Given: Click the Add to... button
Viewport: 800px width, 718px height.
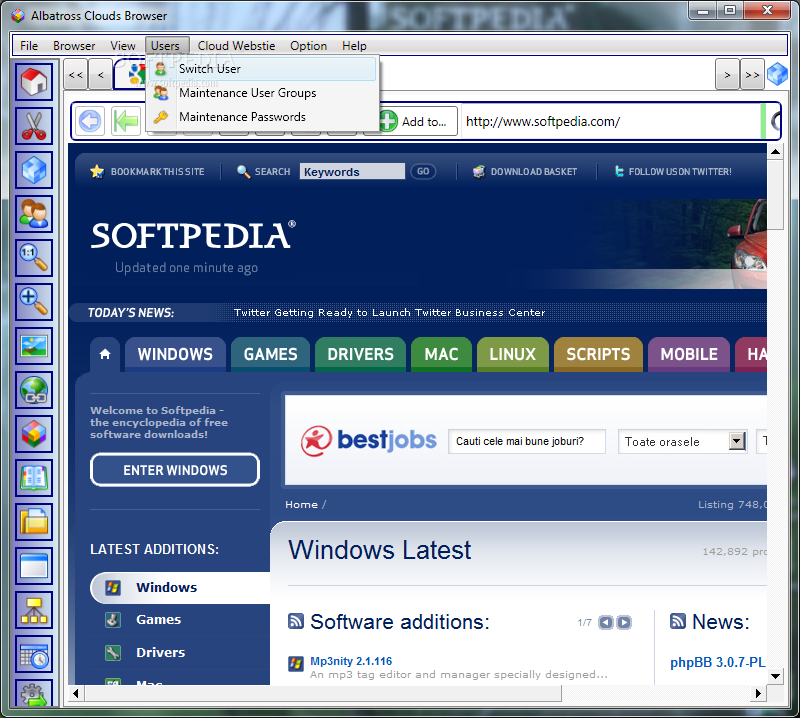Looking at the screenshot, I should coord(418,121).
